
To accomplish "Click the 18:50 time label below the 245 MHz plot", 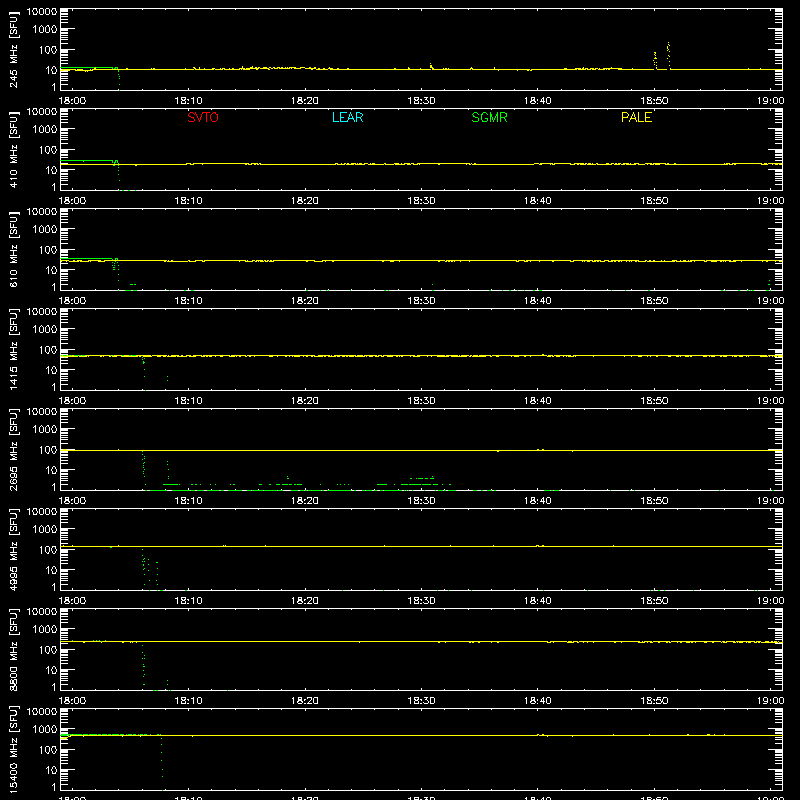I will click(654, 101).
